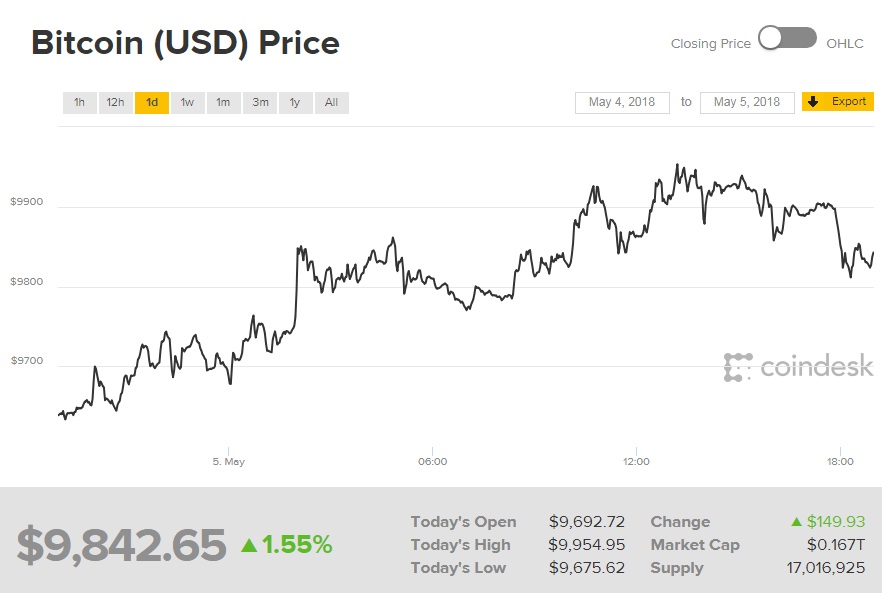Screen dimensions: 882x593
Task: Switch chart to 1w range
Action: pos(188,102)
